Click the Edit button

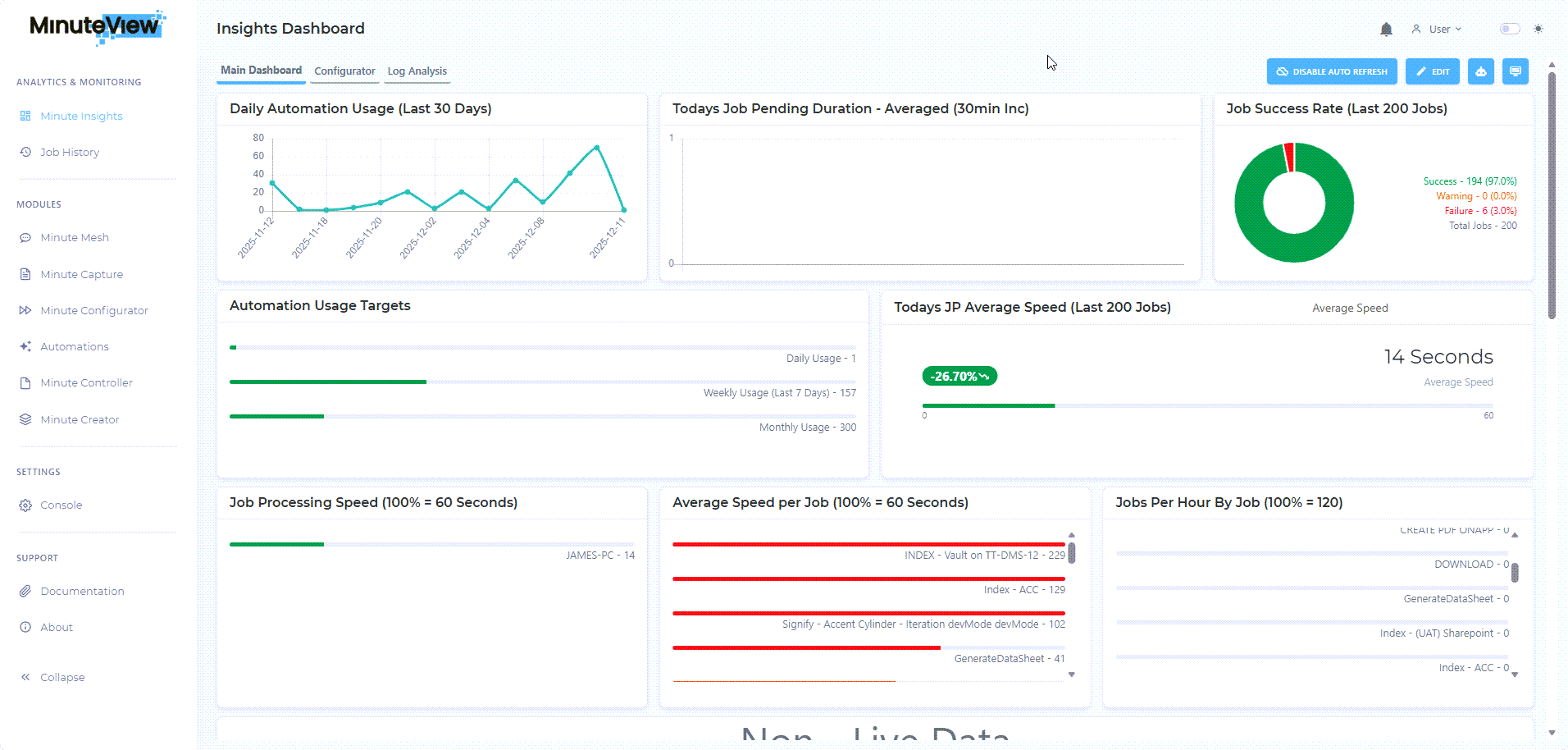[x=1432, y=71]
